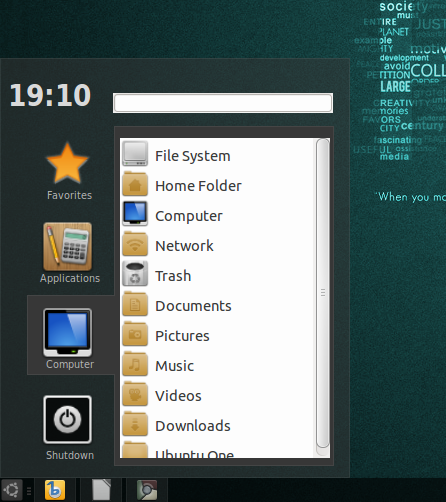Click the places list vertical scrollbar
446x502 pixels.
(323, 293)
